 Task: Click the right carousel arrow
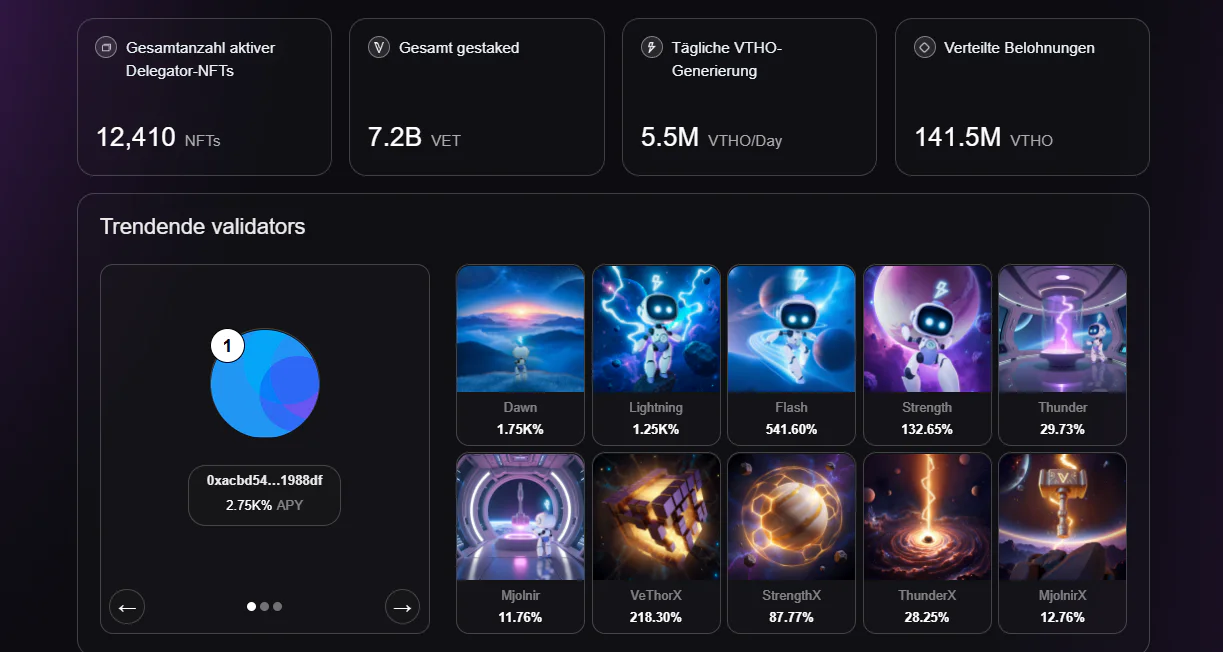(402, 607)
